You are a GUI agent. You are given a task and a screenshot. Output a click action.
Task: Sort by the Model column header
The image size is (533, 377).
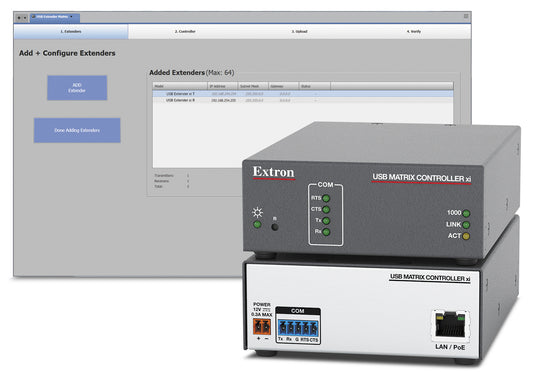coord(180,86)
